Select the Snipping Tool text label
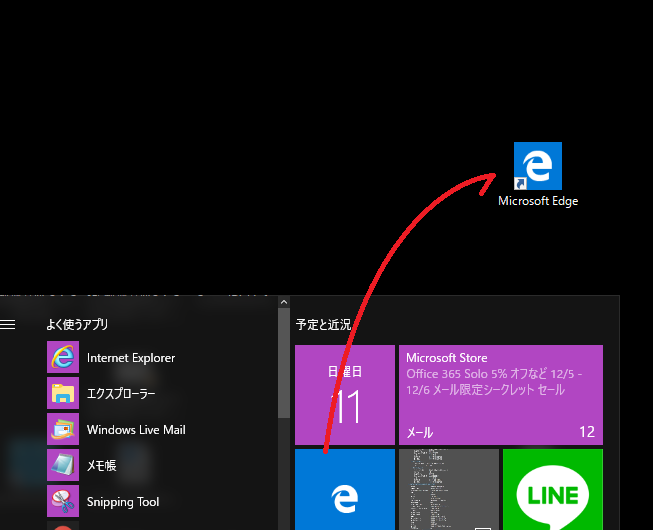This screenshot has width=653, height=530. click(x=123, y=502)
